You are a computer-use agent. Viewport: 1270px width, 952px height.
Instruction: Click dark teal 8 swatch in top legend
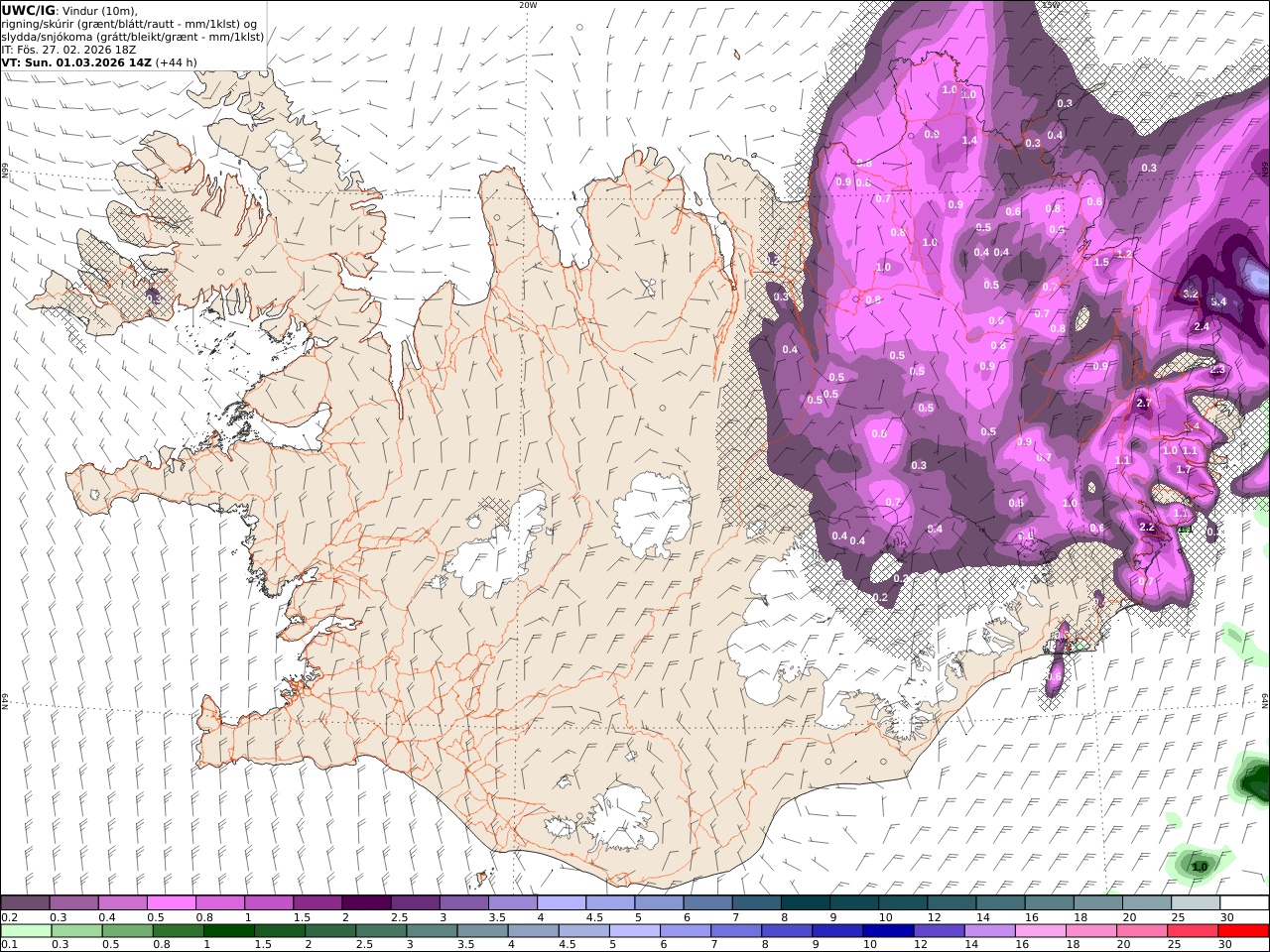(806, 903)
